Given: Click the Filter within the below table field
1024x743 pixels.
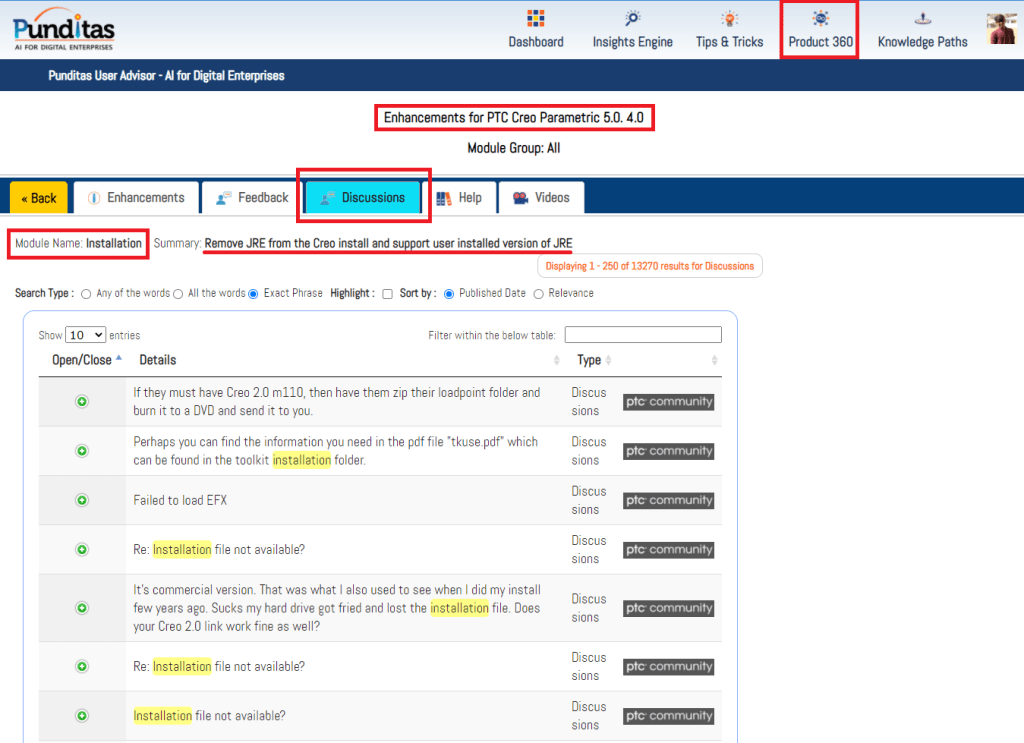Looking at the screenshot, I should [x=643, y=335].
